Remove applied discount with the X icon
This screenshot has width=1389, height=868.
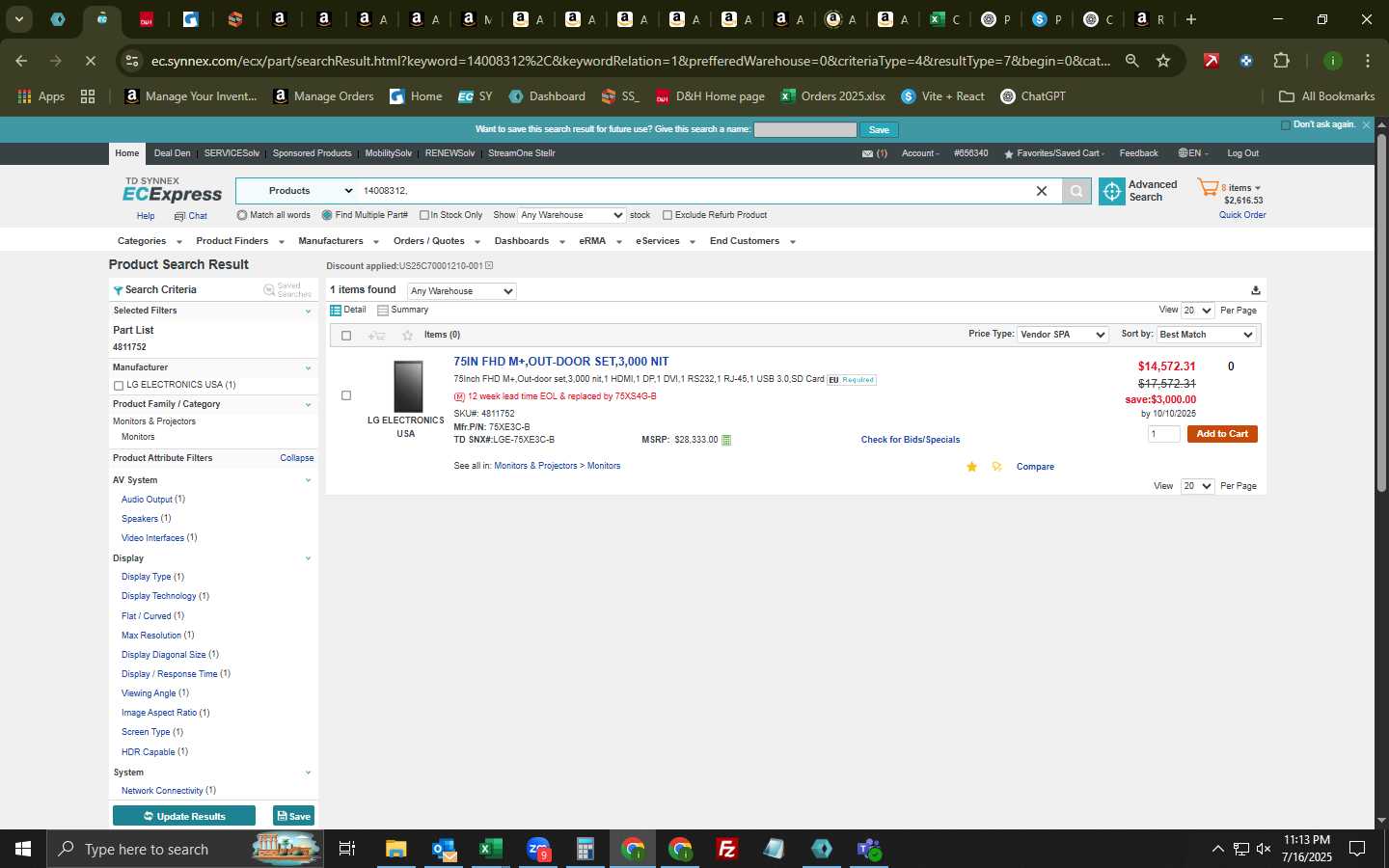pyautogui.click(x=489, y=265)
